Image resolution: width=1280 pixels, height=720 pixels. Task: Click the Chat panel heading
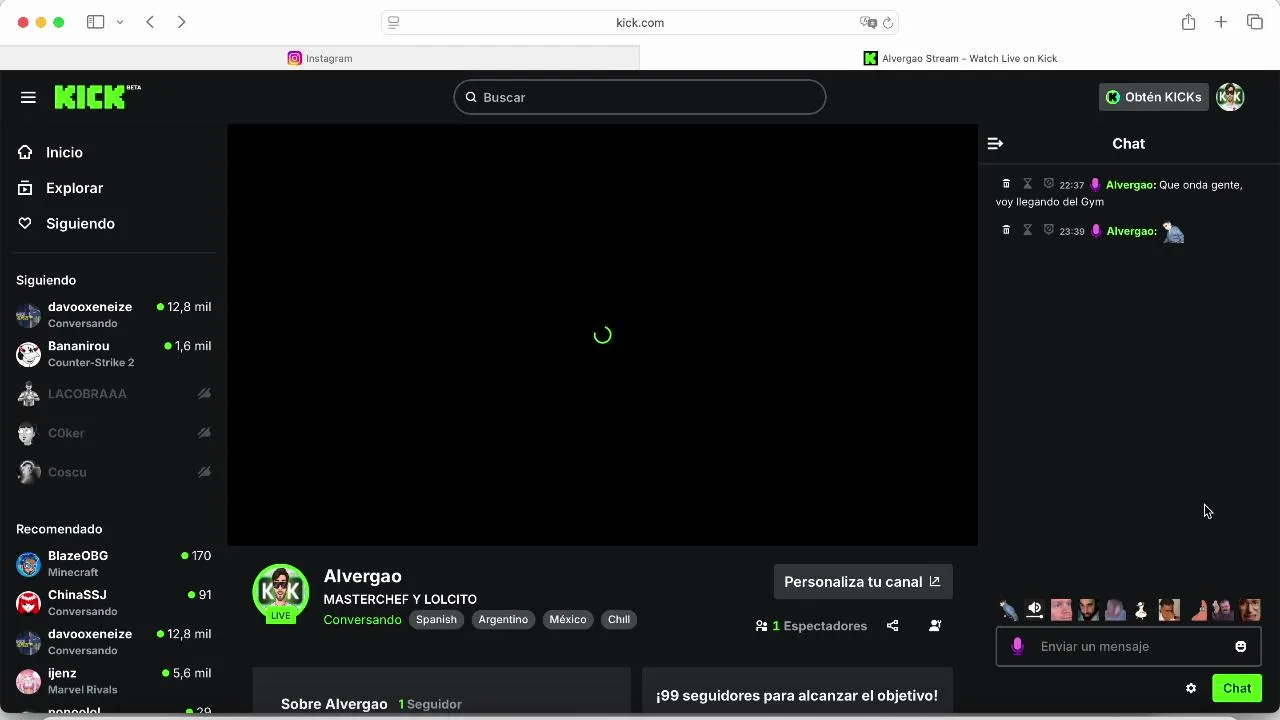[x=1128, y=144]
